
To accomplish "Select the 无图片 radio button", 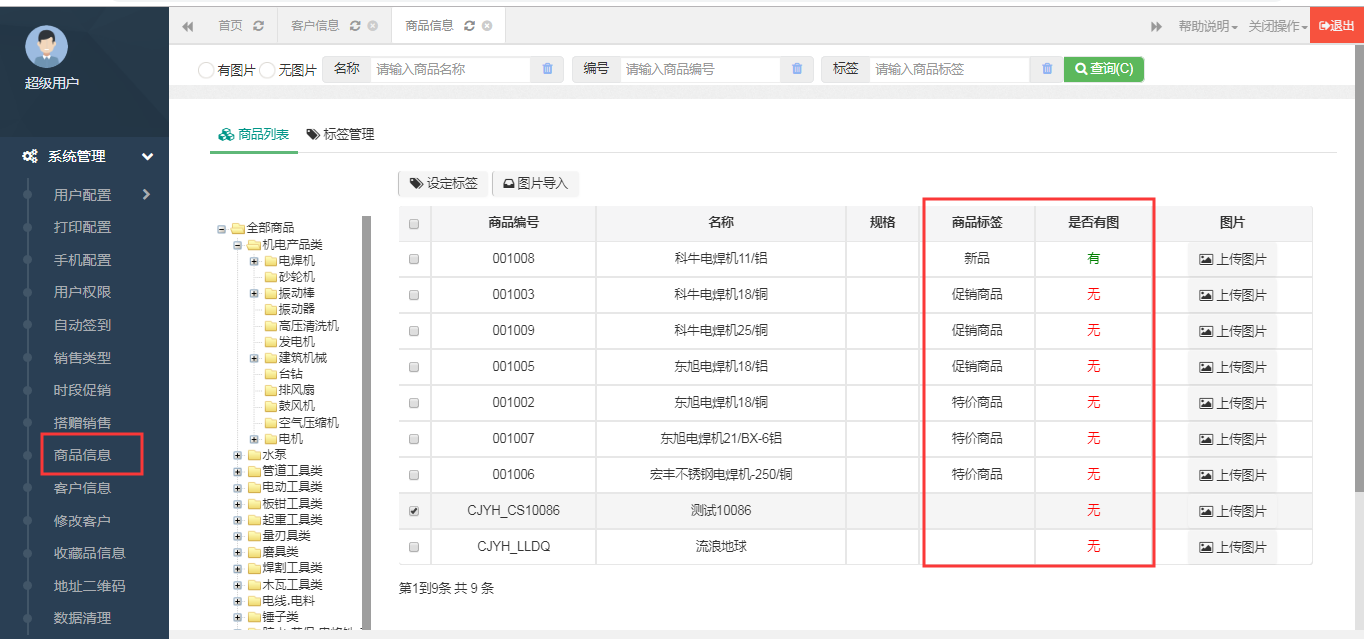I will (267, 70).
